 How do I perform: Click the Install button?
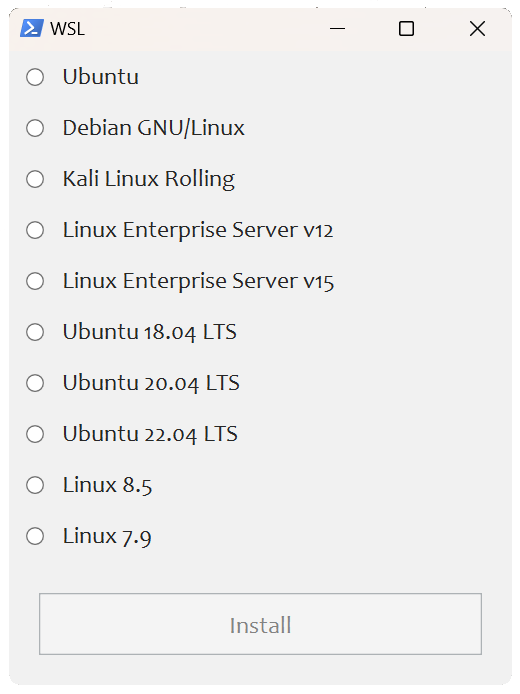[x=260, y=624]
